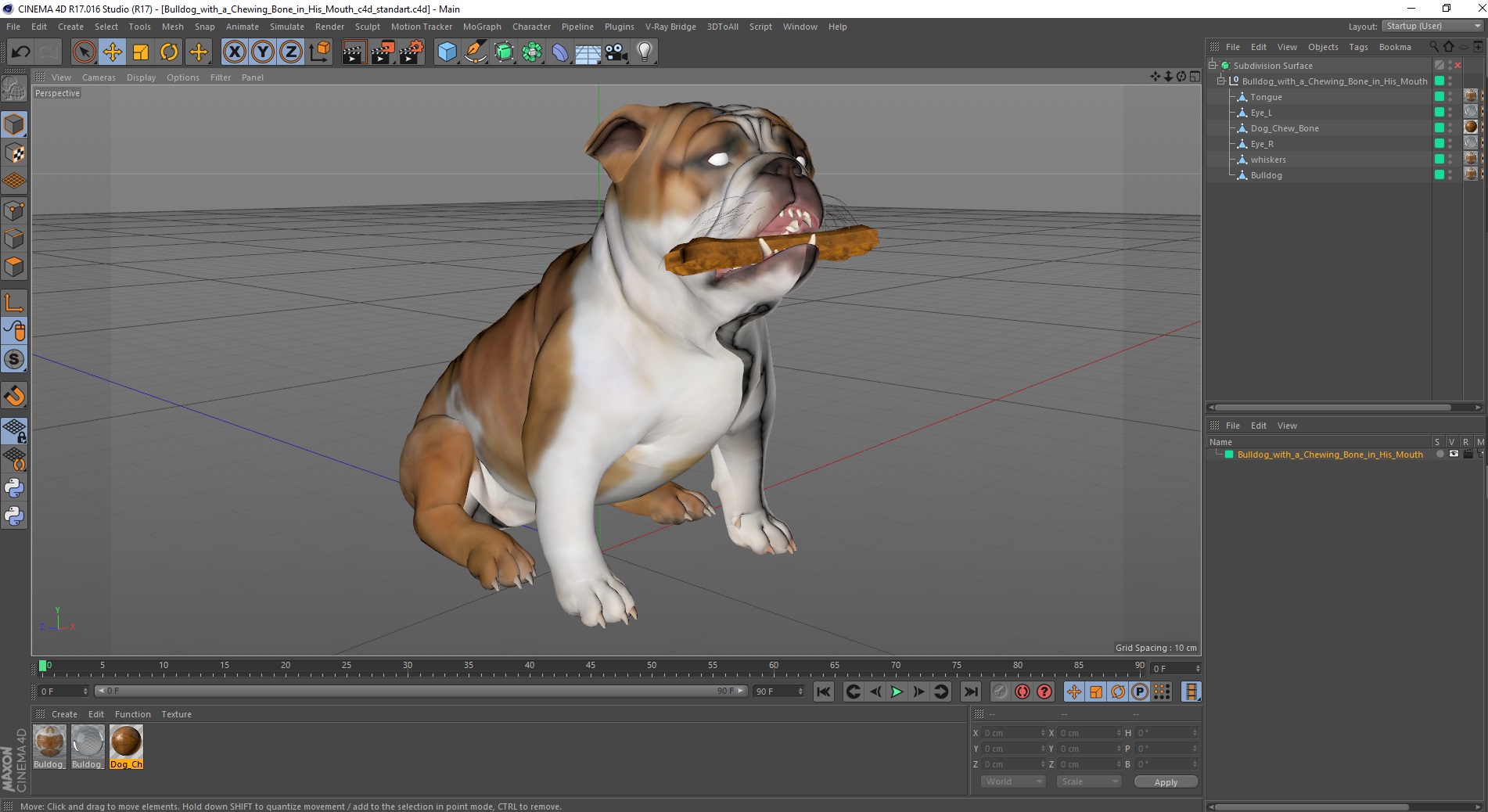Open the Scale mode dropdown
The height and width of the screenshot is (812, 1488).
(1088, 781)
